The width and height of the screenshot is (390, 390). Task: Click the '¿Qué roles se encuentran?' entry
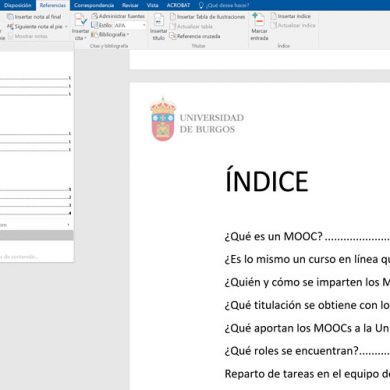coord(292,351)
